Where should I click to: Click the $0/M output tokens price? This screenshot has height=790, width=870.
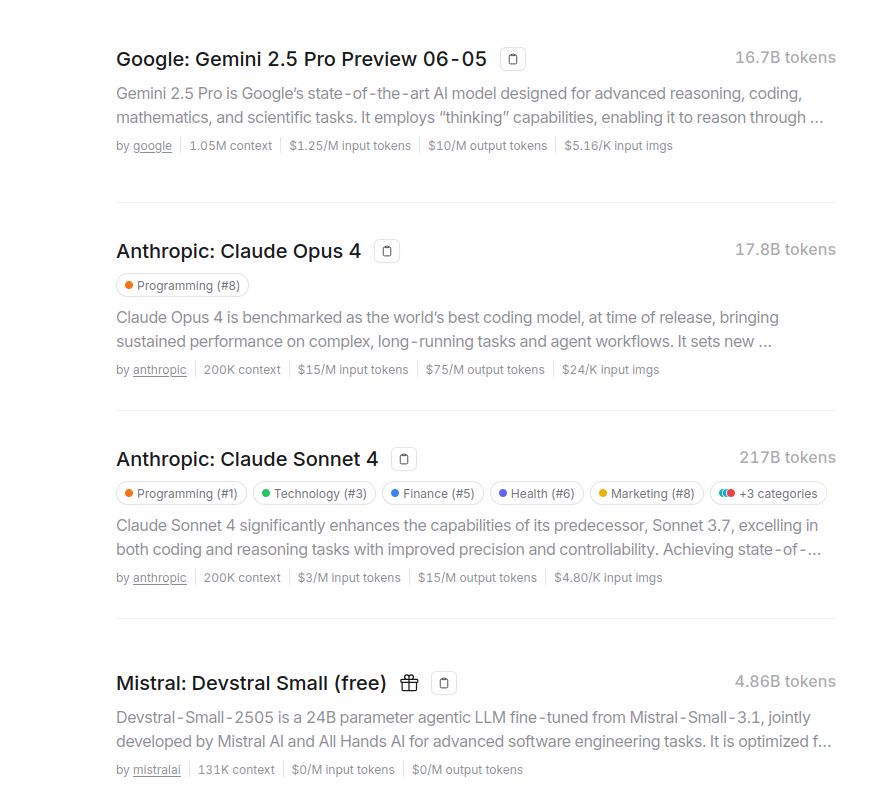(467, 770)
